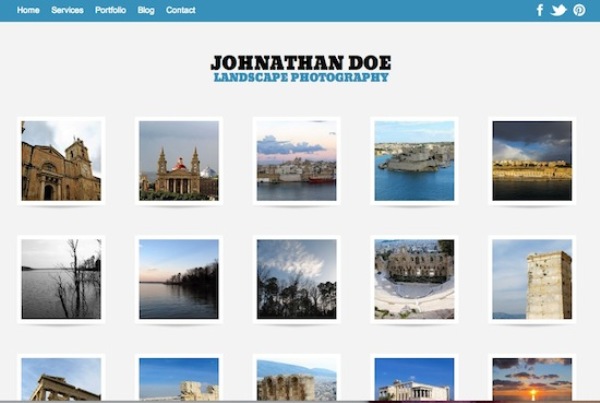This screenshot has height=403, width=600.
Task: Open the red-domed church thumbnail
Action: pyautogui.click(x=179, y=161)
